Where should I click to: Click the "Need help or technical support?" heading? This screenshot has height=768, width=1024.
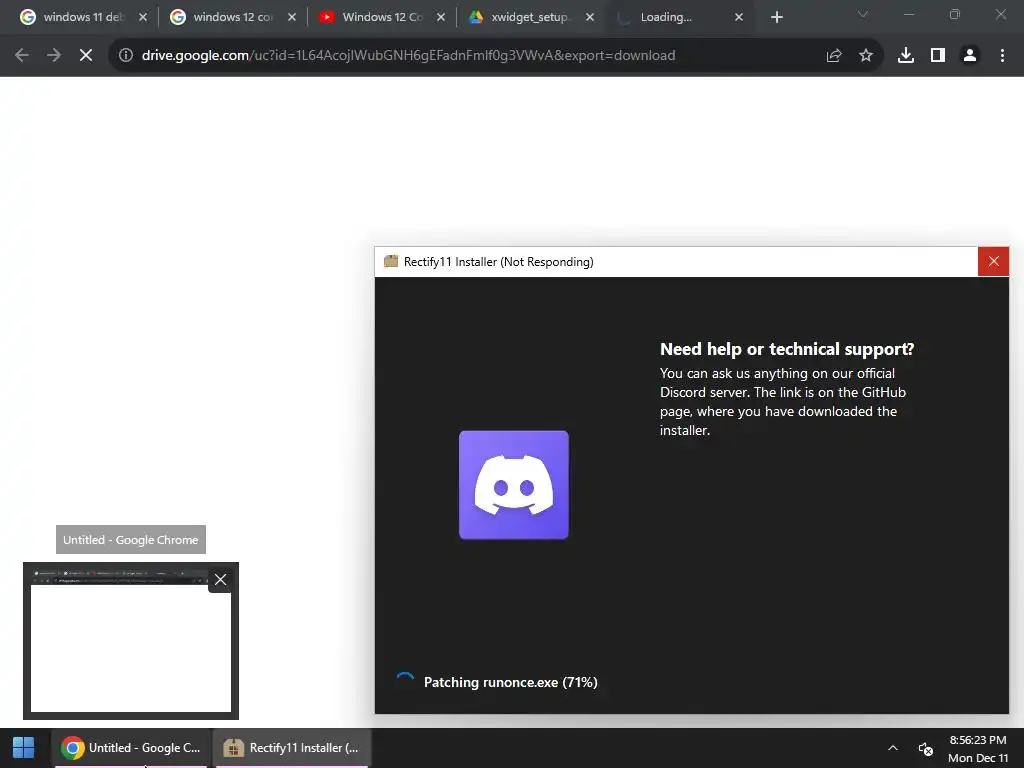point(787,349)
